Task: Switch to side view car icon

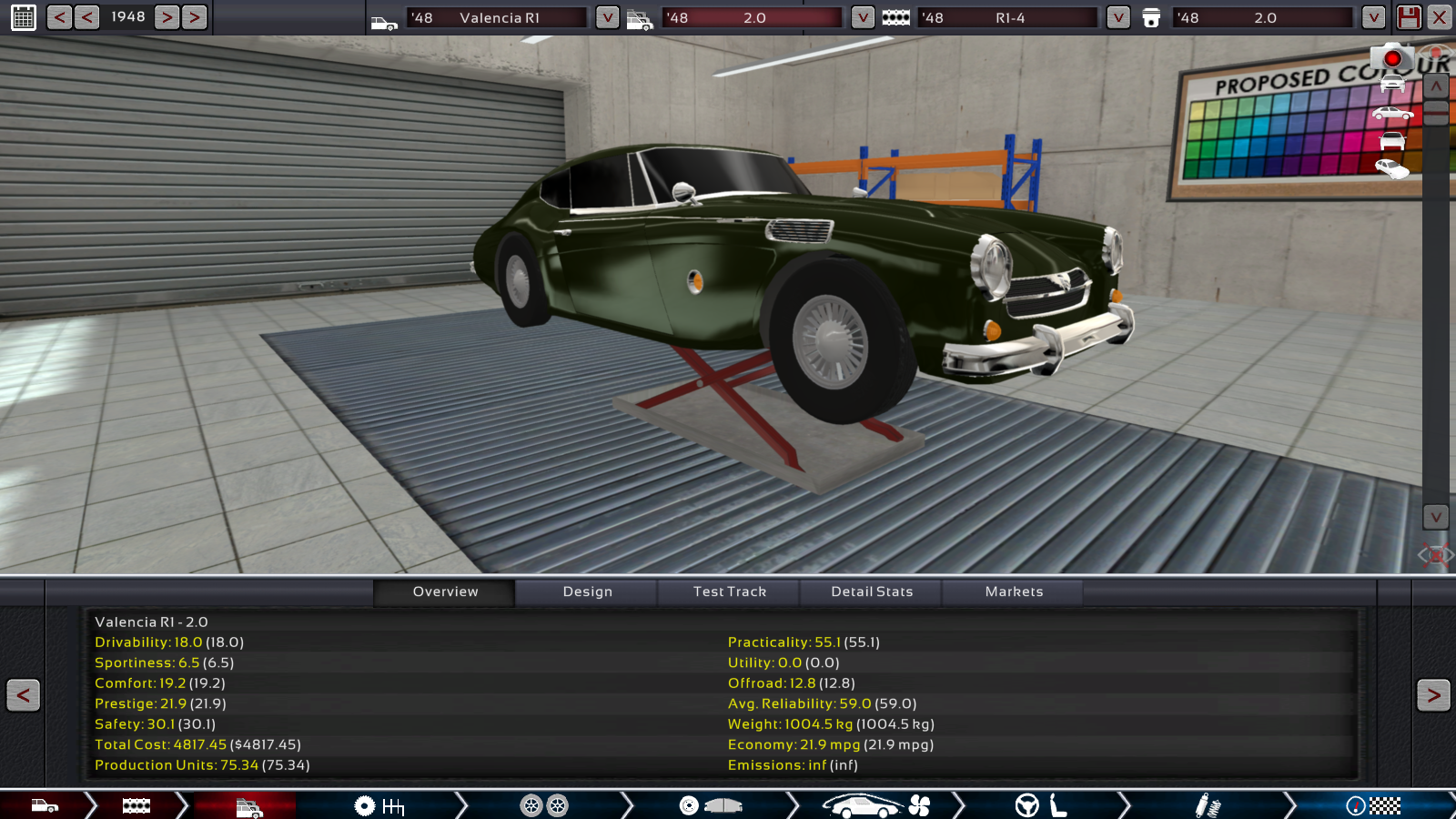Action: [x=1392, y=114]
